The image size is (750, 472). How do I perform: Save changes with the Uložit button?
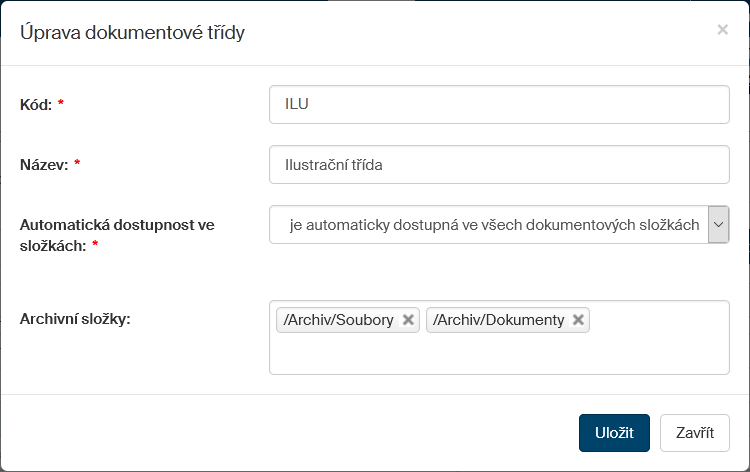(614, 433)
